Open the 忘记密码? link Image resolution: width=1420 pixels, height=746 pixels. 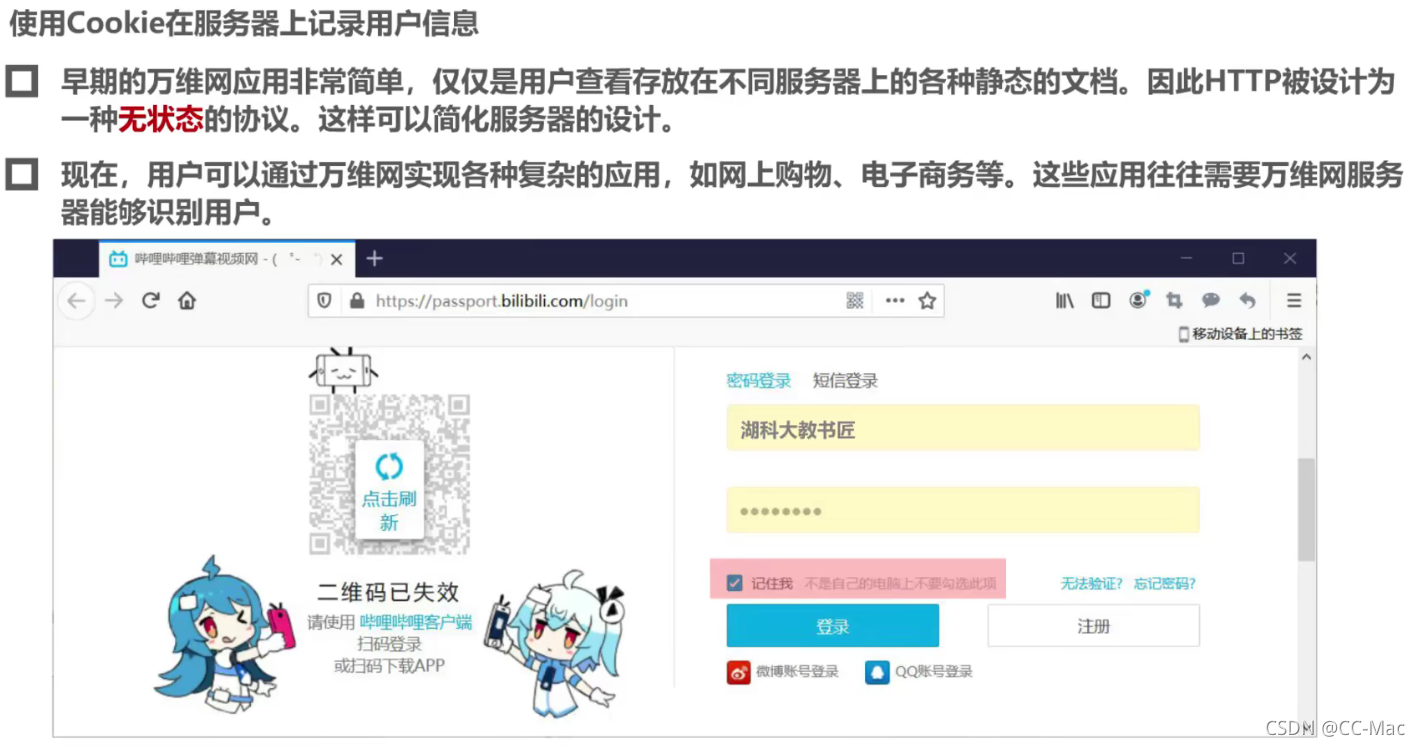click(x=1165, y=583)
